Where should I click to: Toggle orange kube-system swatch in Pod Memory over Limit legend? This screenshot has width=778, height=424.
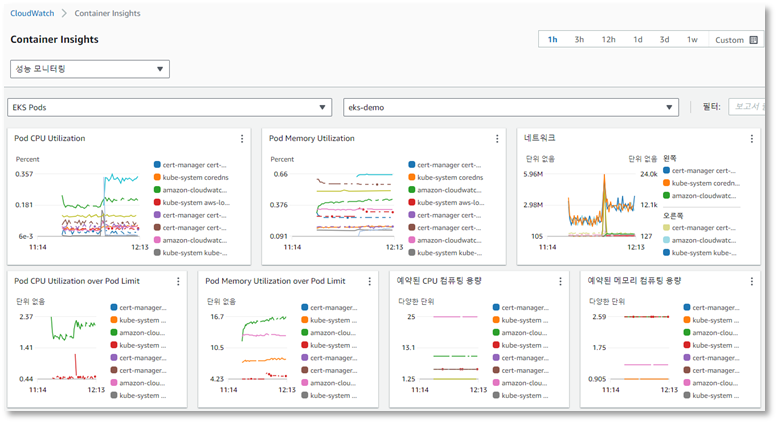[305, 320]
